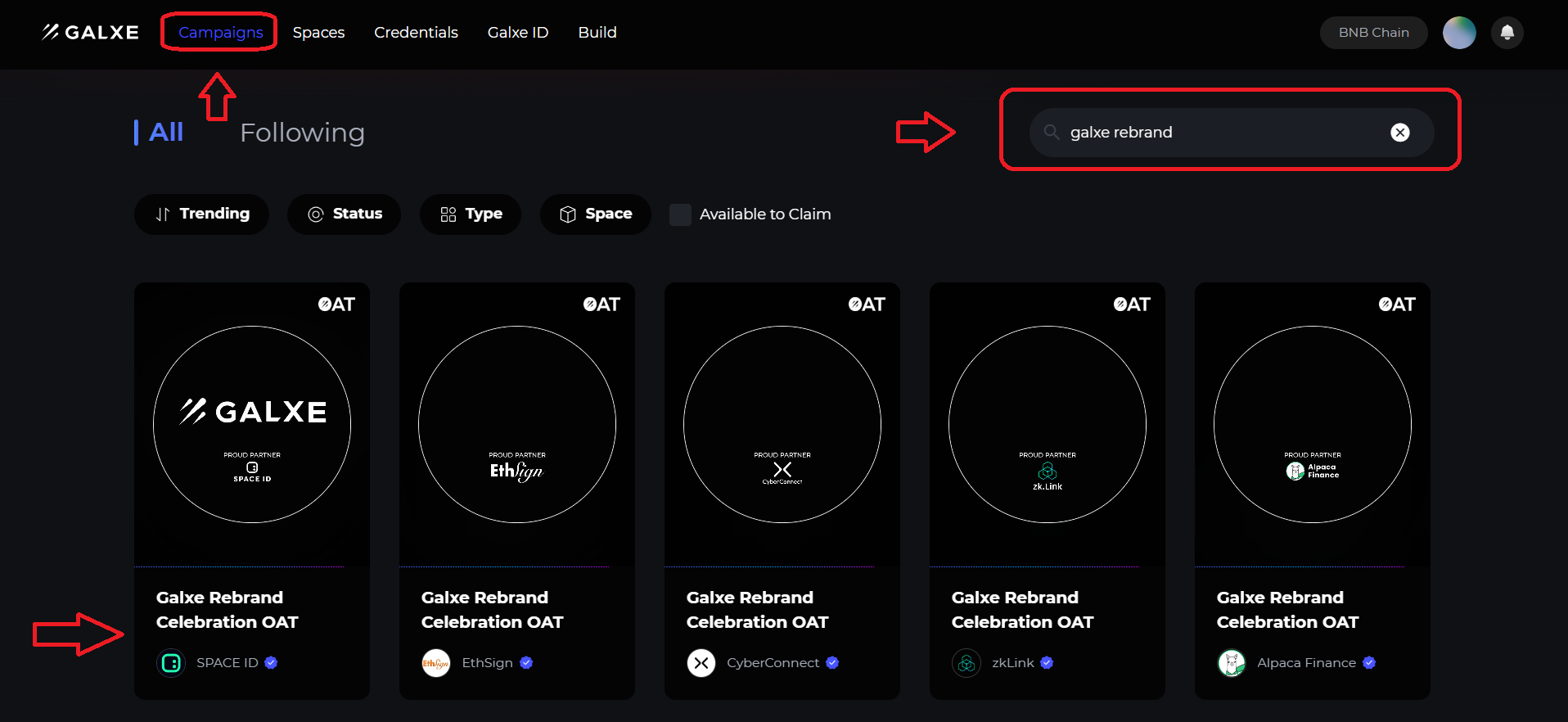Clear the search text with the X icon
The height and width of the screenshot is (722, 1568).
[1400, 133]
